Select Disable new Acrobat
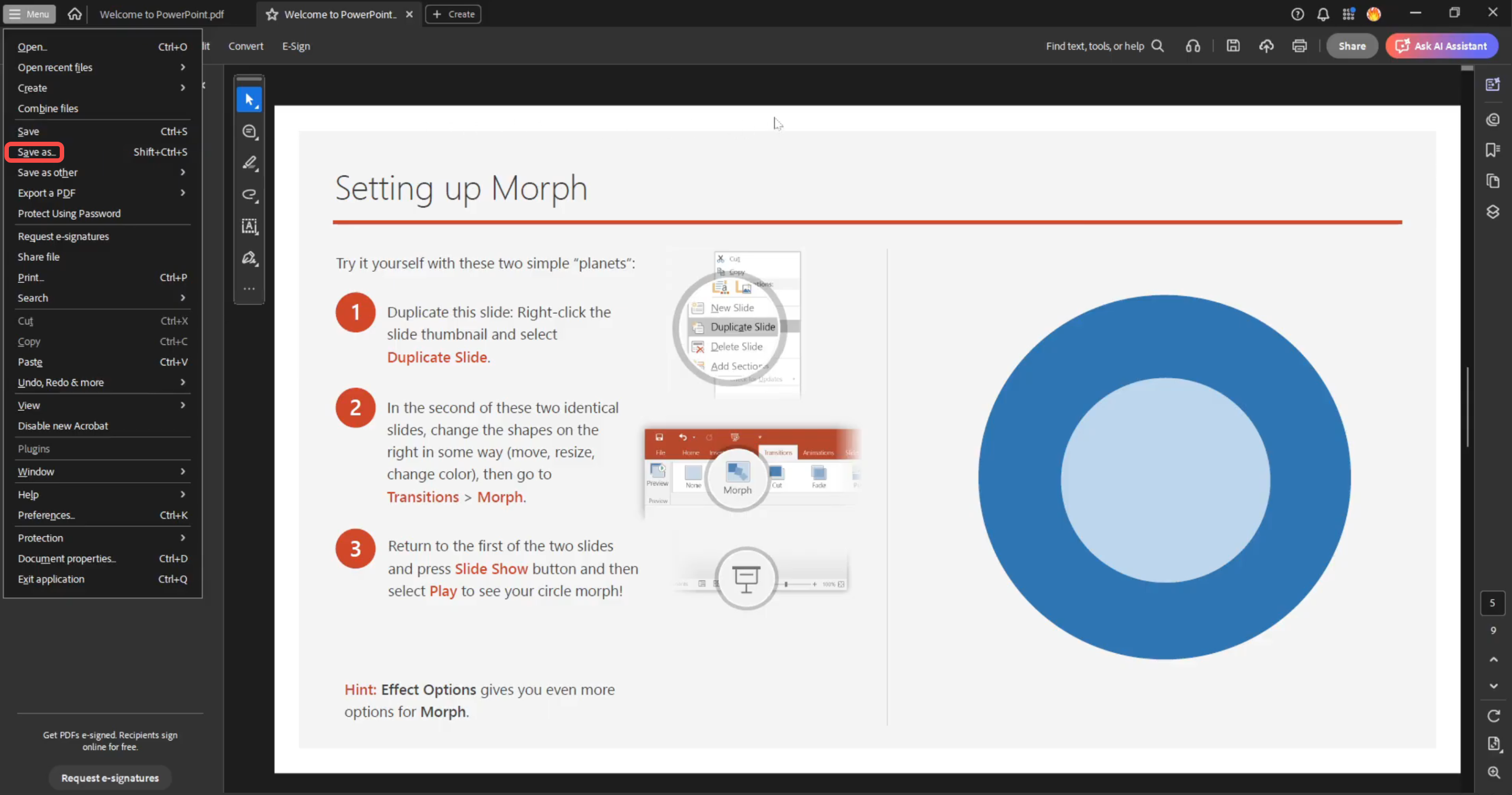Image resolution: width=1512 pixels, height=795 pixels. tap(102, 426)
